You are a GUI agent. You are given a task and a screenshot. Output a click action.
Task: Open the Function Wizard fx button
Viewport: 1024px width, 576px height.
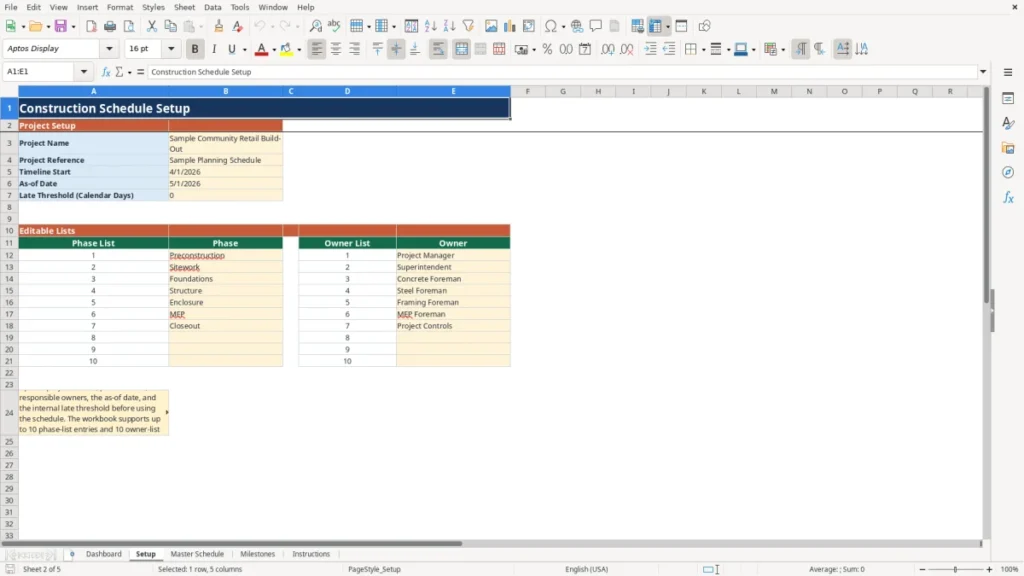click(x=106, y=72)
